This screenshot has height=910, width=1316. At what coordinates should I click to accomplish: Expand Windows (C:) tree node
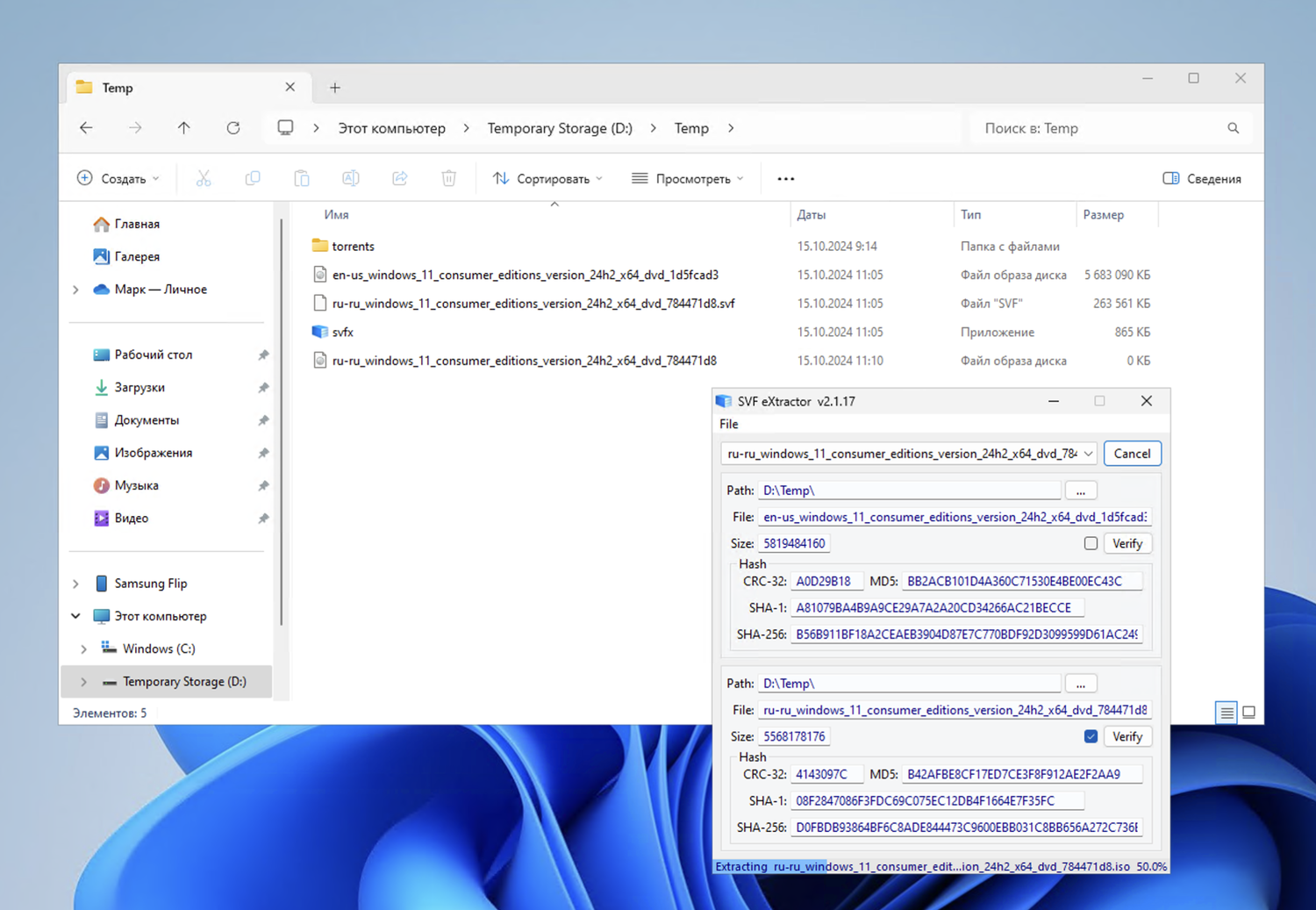point(83,648)
